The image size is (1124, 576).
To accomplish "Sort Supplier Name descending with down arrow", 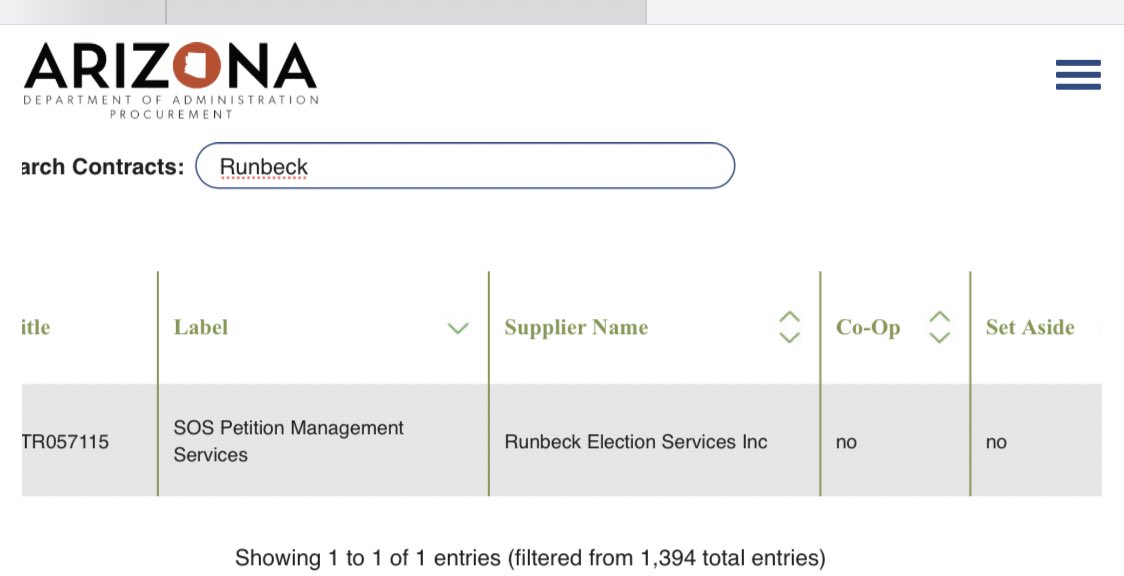I will (x=789, y=338).
